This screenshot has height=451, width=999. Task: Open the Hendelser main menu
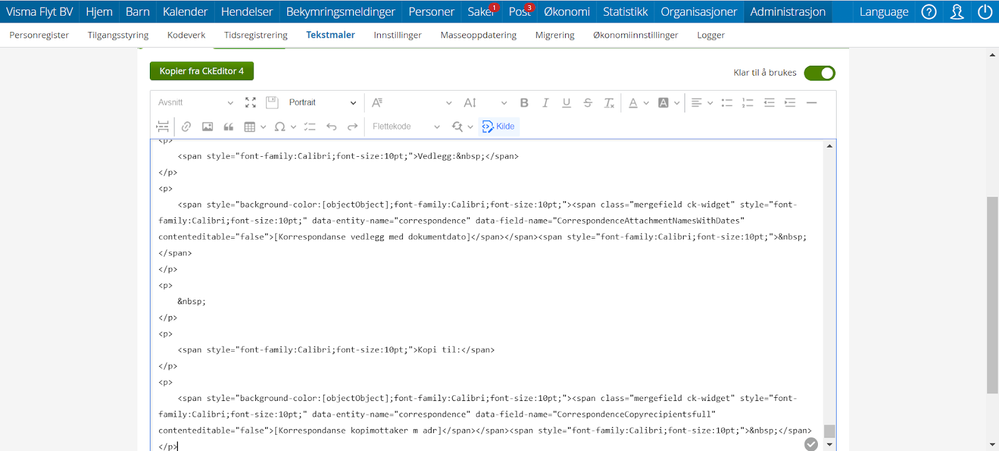pos(247,11)
